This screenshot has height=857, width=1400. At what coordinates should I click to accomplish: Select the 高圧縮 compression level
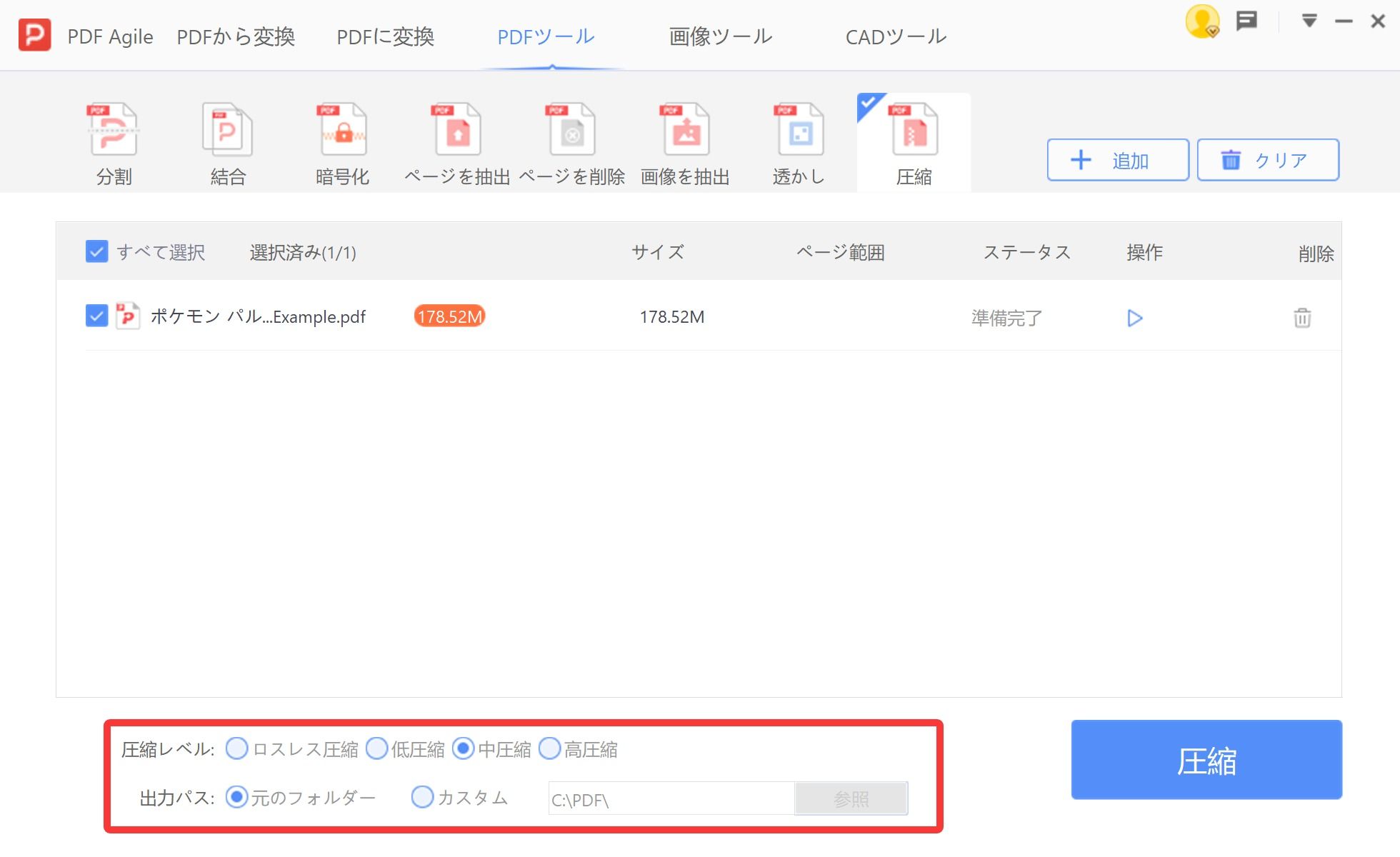pyautogui.click(x=550, y=749)
